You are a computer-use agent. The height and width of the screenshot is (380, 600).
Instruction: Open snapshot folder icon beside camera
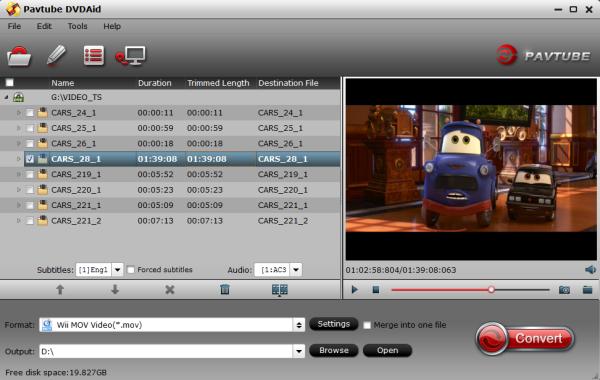(x=587, y=290)
